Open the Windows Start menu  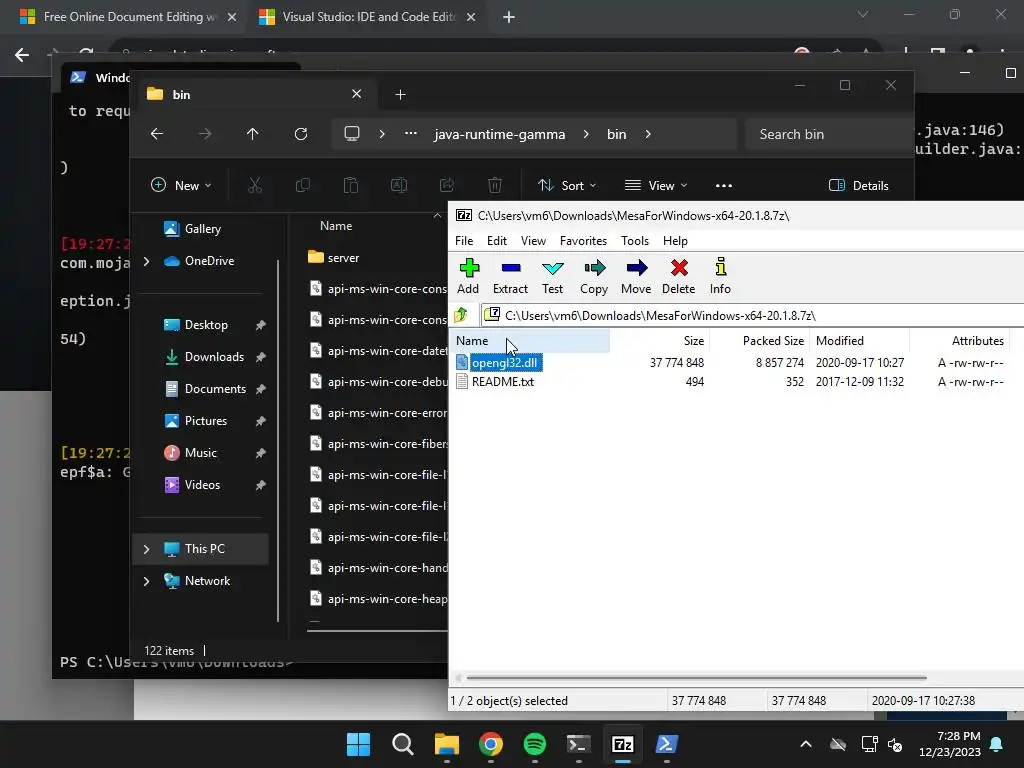[x=359, y=744]
